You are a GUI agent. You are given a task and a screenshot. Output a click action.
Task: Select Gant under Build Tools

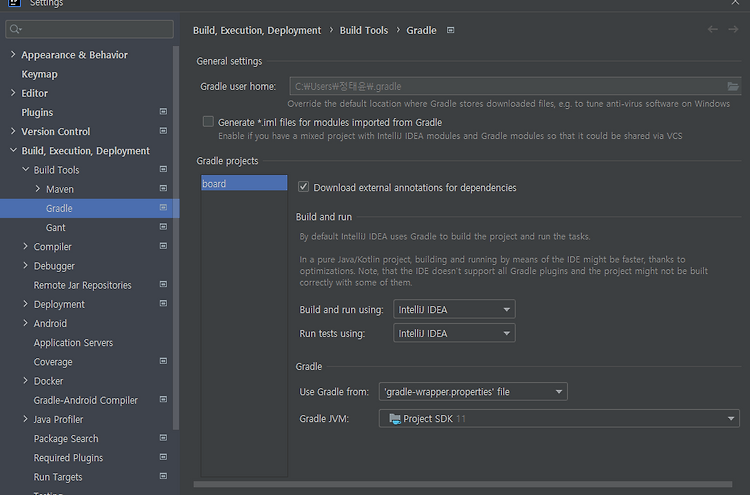pyautogui.click(x=55, y=228)
